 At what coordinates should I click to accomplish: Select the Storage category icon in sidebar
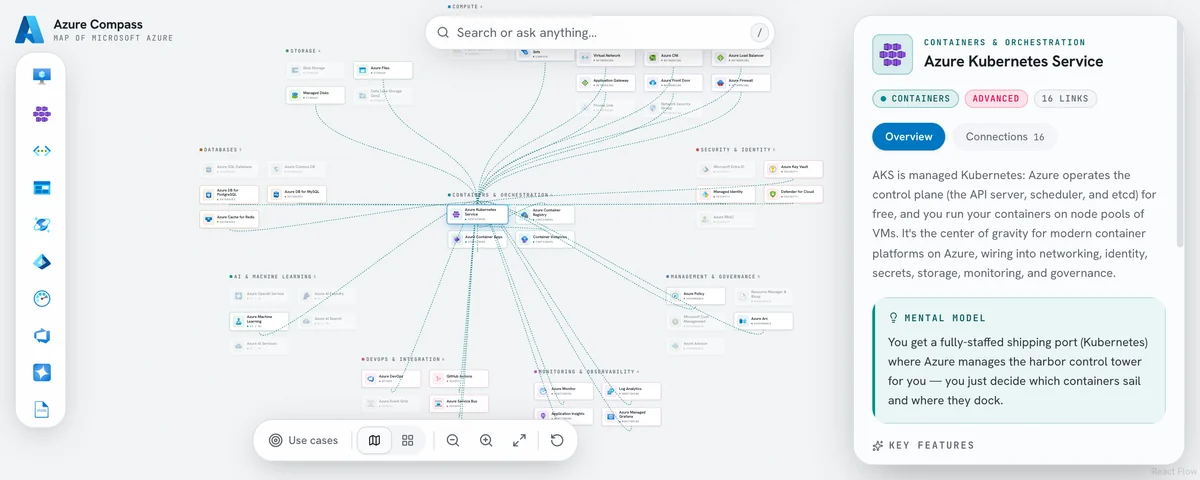point(42,187)
